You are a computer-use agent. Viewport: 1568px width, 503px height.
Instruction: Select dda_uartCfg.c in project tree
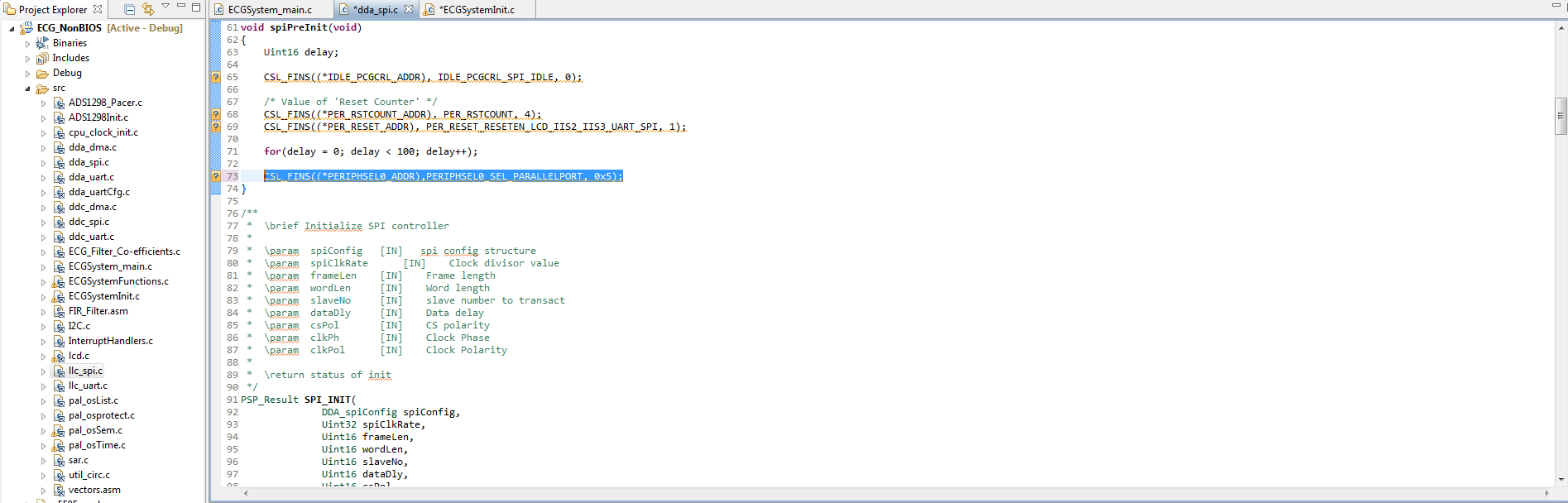tap(99, 192)
